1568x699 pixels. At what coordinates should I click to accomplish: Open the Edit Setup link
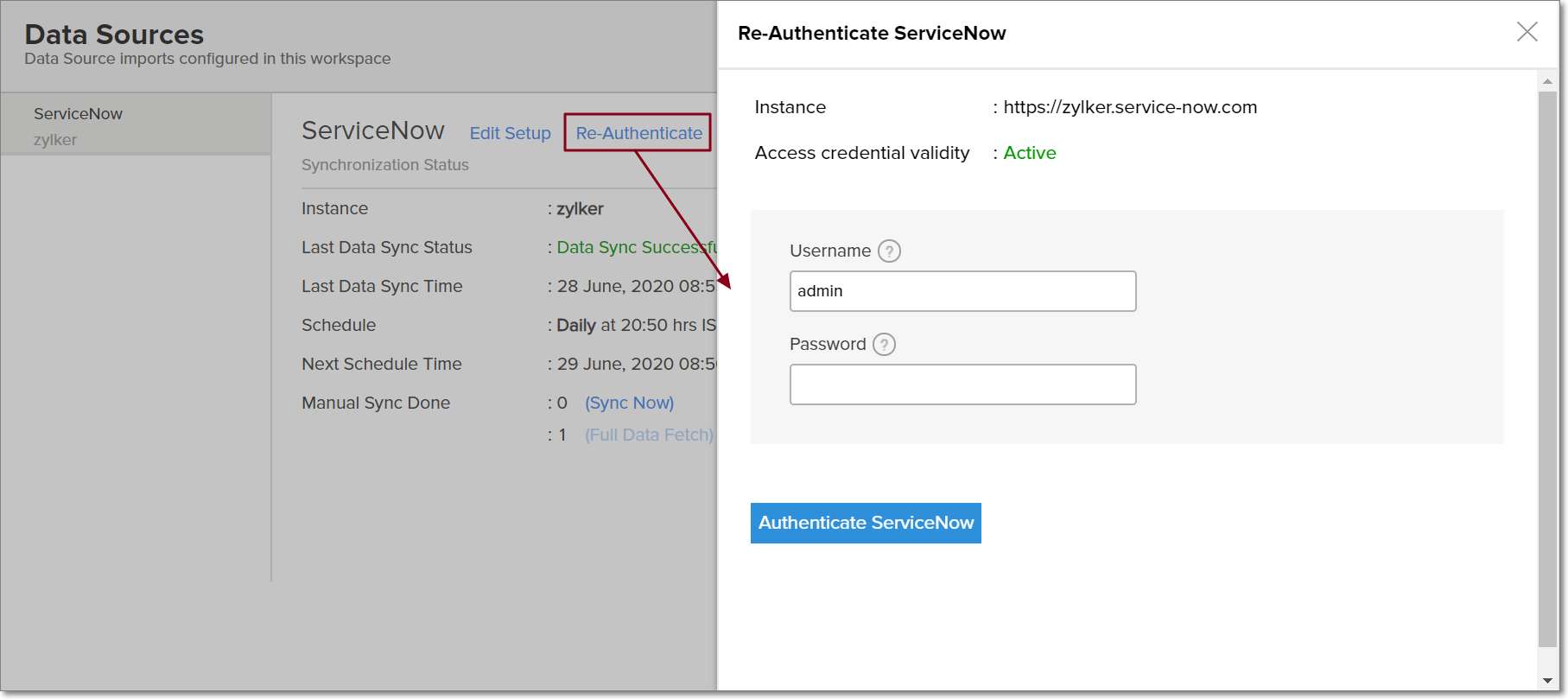510,133
